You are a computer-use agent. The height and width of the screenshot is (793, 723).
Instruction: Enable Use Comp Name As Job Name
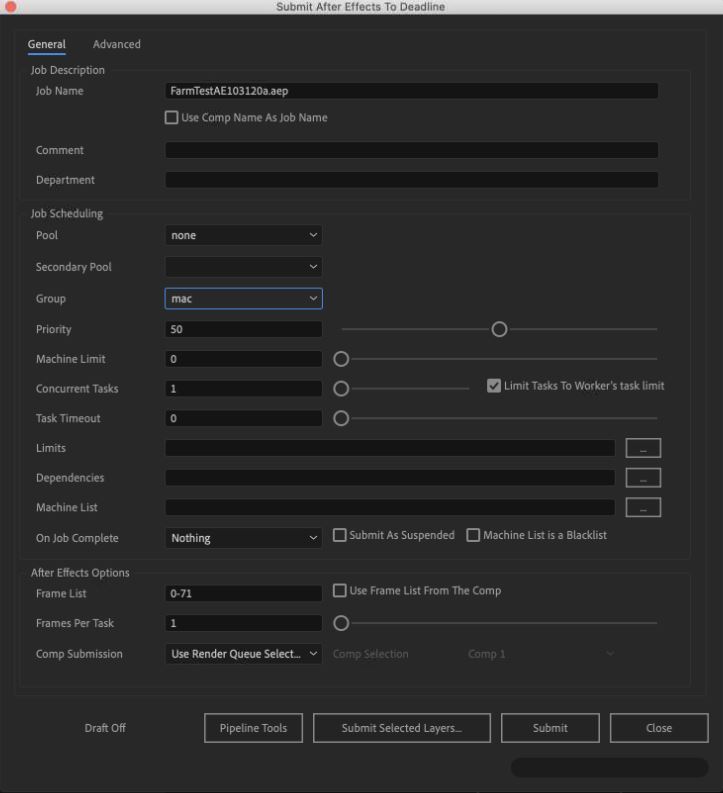click(x=171, y=117)
